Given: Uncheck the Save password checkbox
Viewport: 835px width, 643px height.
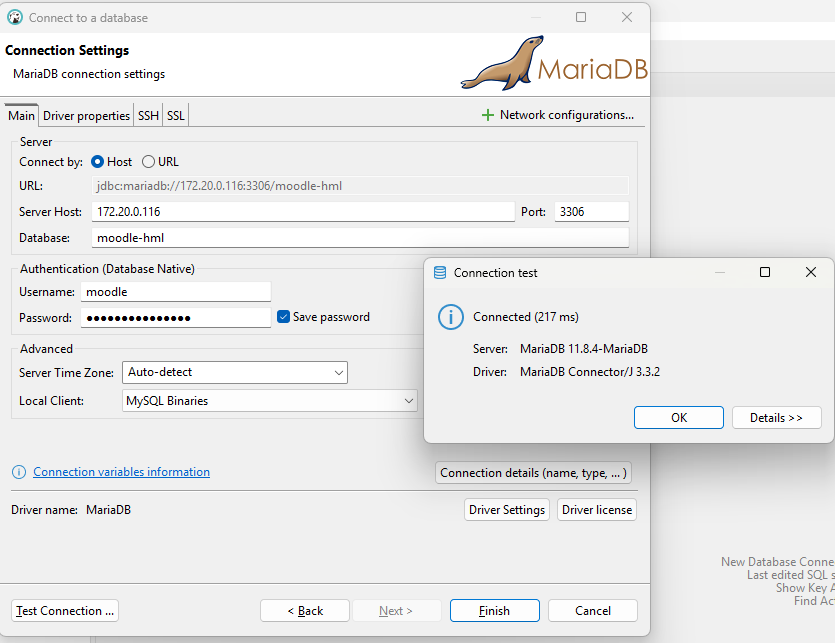Looking at the screenshot, I should coord(284,317).
